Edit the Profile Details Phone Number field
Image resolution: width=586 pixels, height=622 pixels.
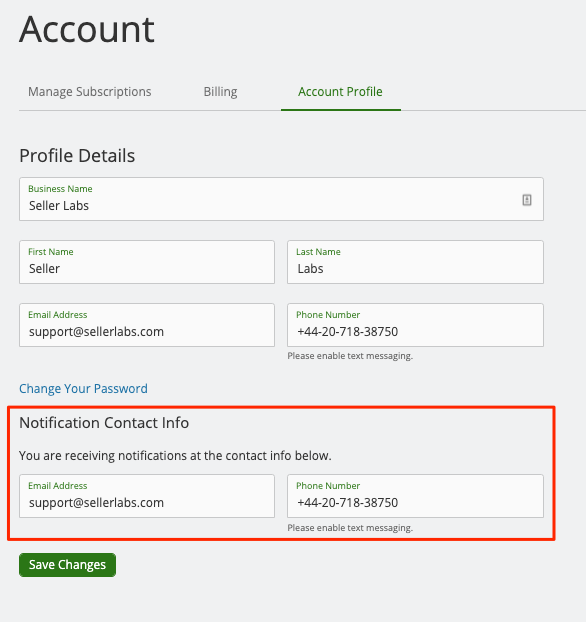[415, 325]
